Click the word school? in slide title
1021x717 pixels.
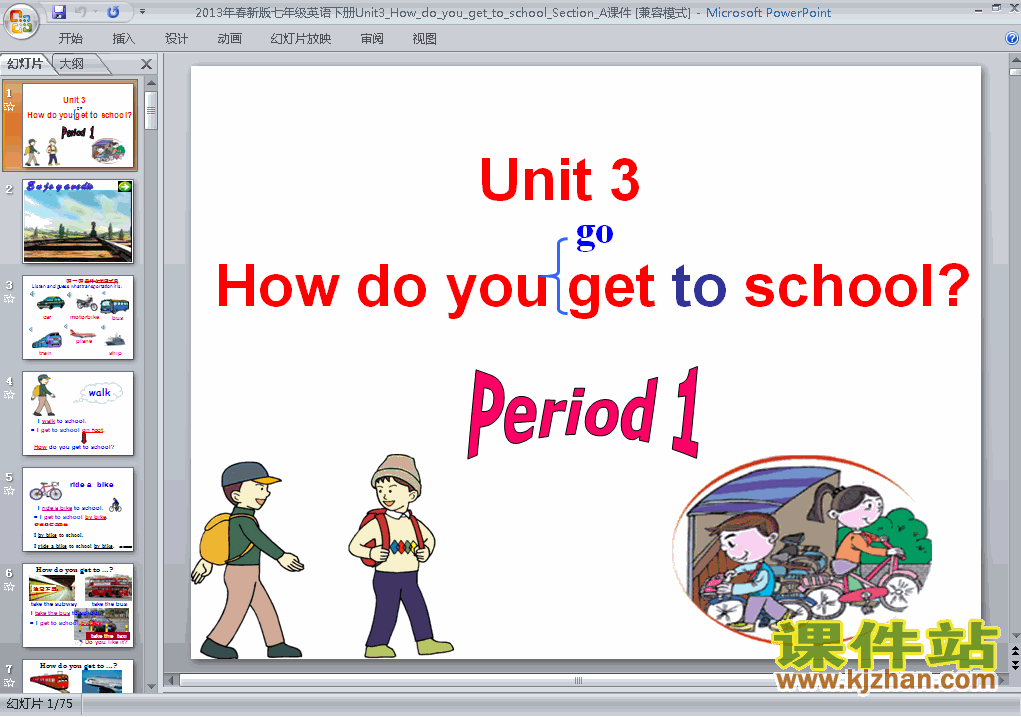857,287
